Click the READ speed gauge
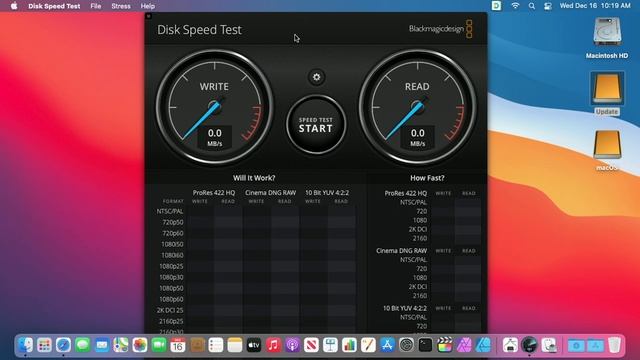 pos(417,107)
